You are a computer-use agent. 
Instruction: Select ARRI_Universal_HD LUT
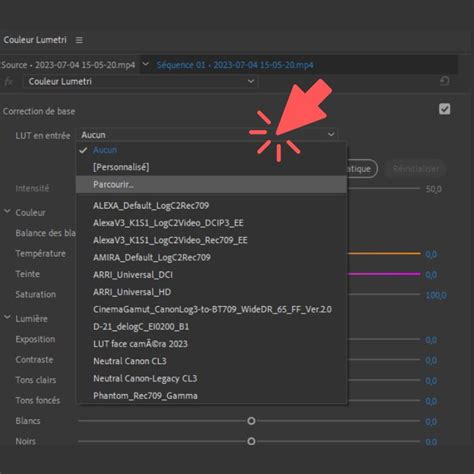click(211, 292)
